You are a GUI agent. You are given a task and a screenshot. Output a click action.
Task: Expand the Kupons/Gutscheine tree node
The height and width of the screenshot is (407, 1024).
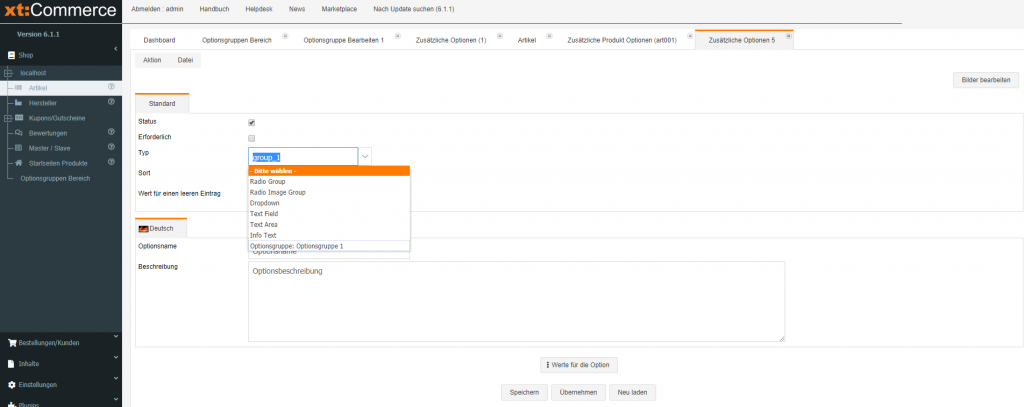7,117
